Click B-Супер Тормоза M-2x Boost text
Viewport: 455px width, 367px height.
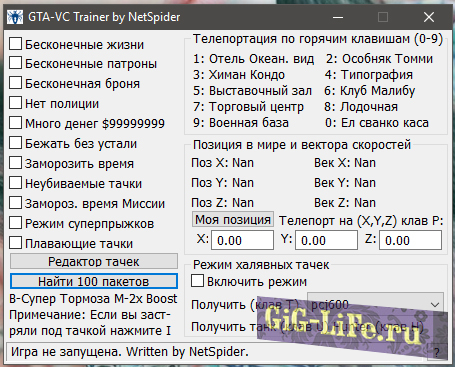tap(93, 299)
